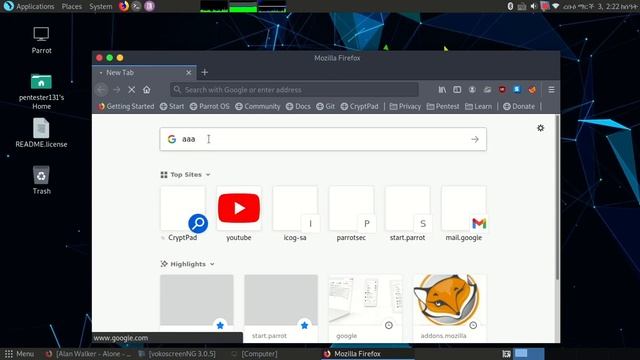This screenshot has width=640, height=360.
Task: Launch Firefox from the top panel
Action: coord(124,6)
